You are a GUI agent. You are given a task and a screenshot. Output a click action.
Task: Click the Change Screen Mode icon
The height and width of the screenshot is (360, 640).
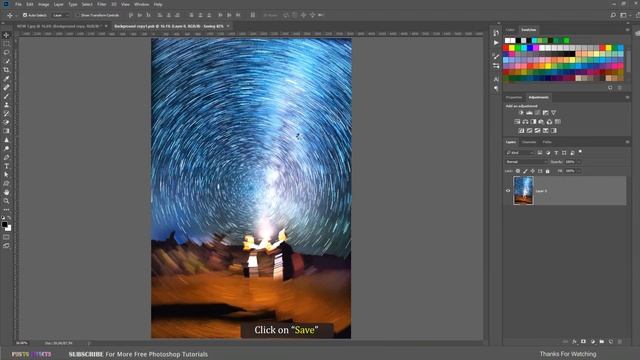tap(6, 246)
